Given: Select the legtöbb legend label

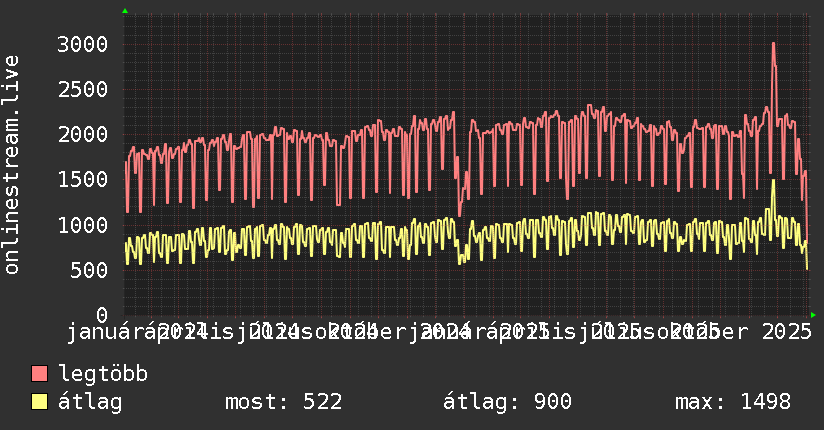Looking at the screenshot, I should click(103, 374).
